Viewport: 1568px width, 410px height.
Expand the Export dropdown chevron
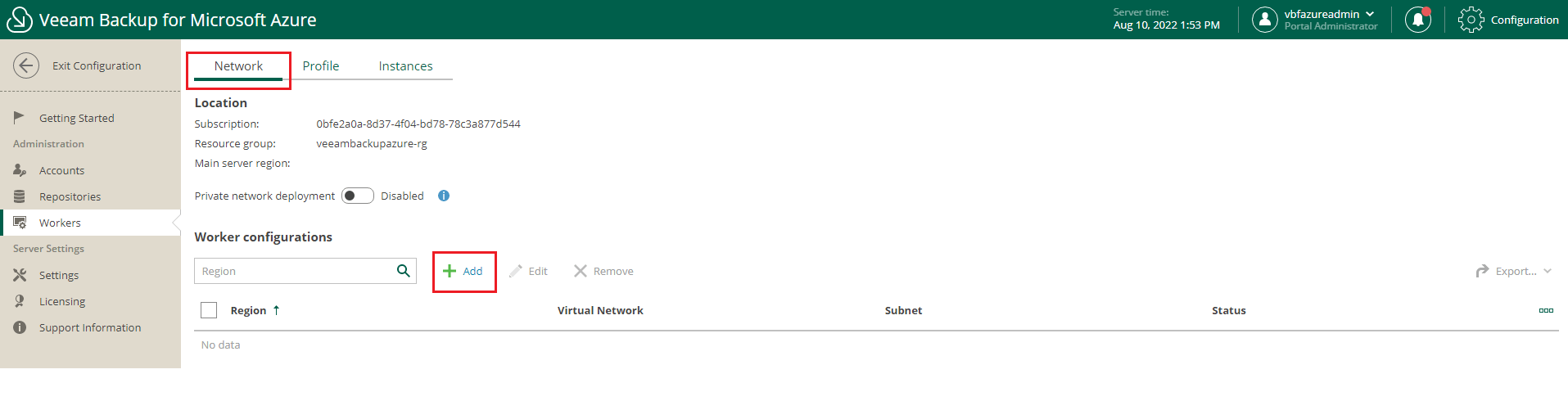click(x=1548, y=271)
